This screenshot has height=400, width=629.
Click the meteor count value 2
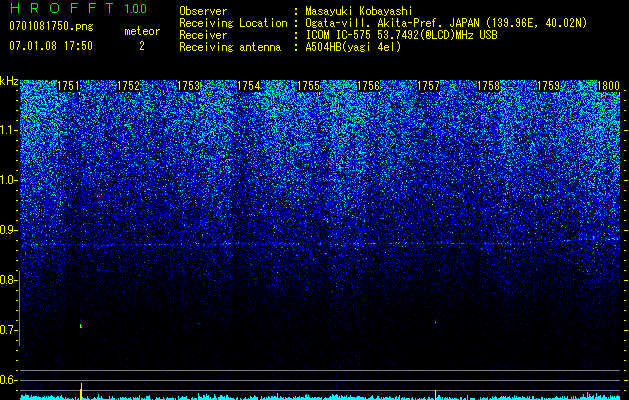[142, 46]
